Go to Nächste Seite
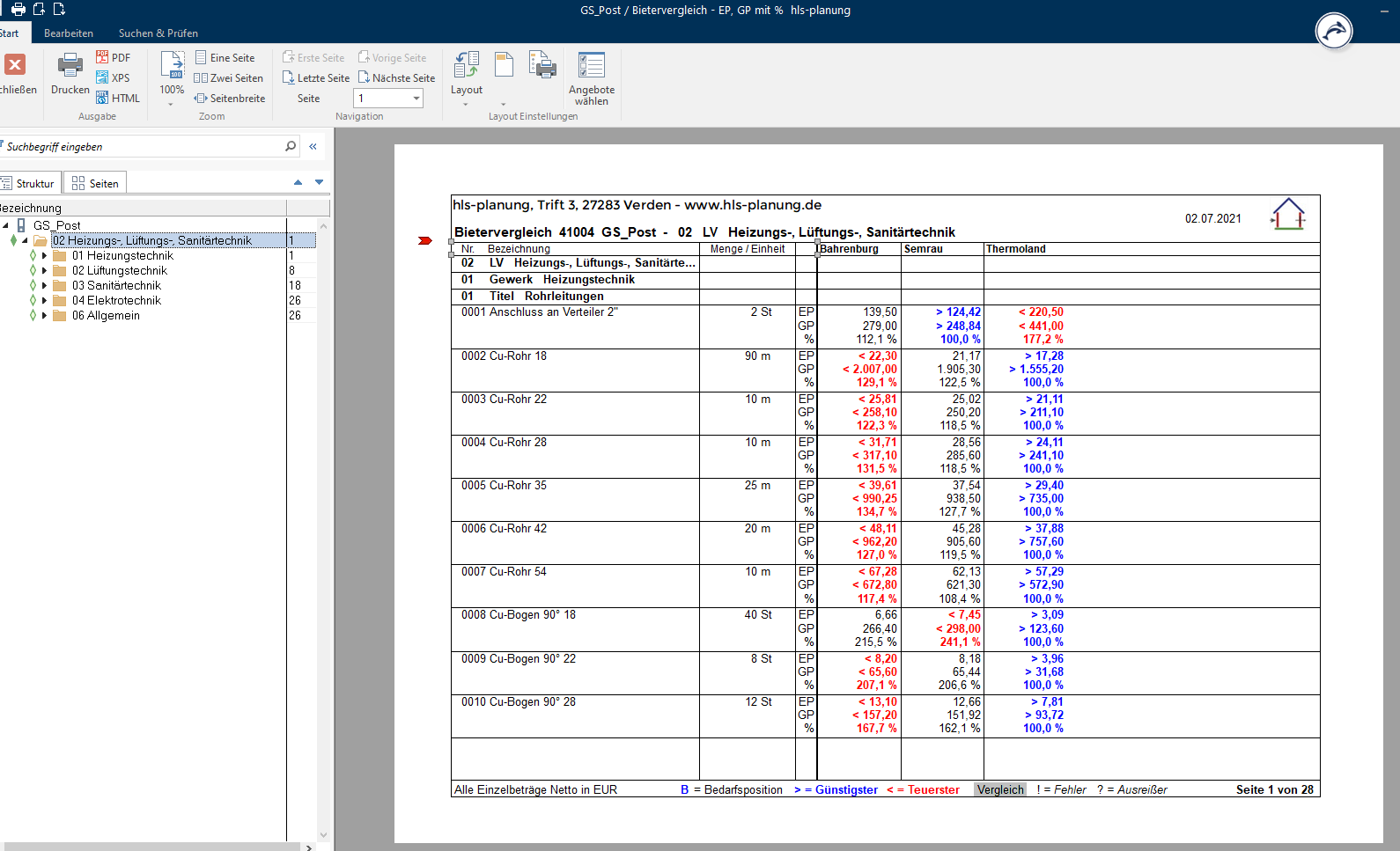Viewport: 1400px width, 851px height. coord(396,78)
